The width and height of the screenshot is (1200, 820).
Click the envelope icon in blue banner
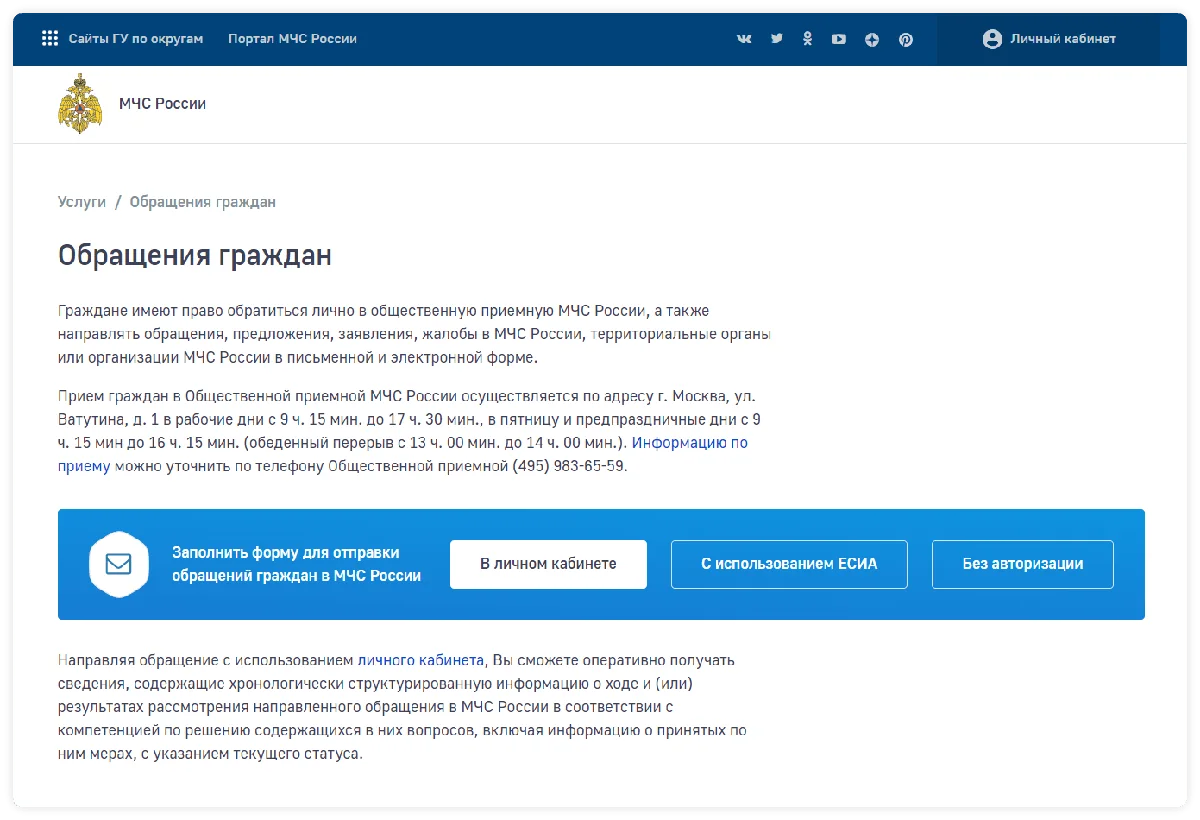pyautogui.click(x=119, y=564)
